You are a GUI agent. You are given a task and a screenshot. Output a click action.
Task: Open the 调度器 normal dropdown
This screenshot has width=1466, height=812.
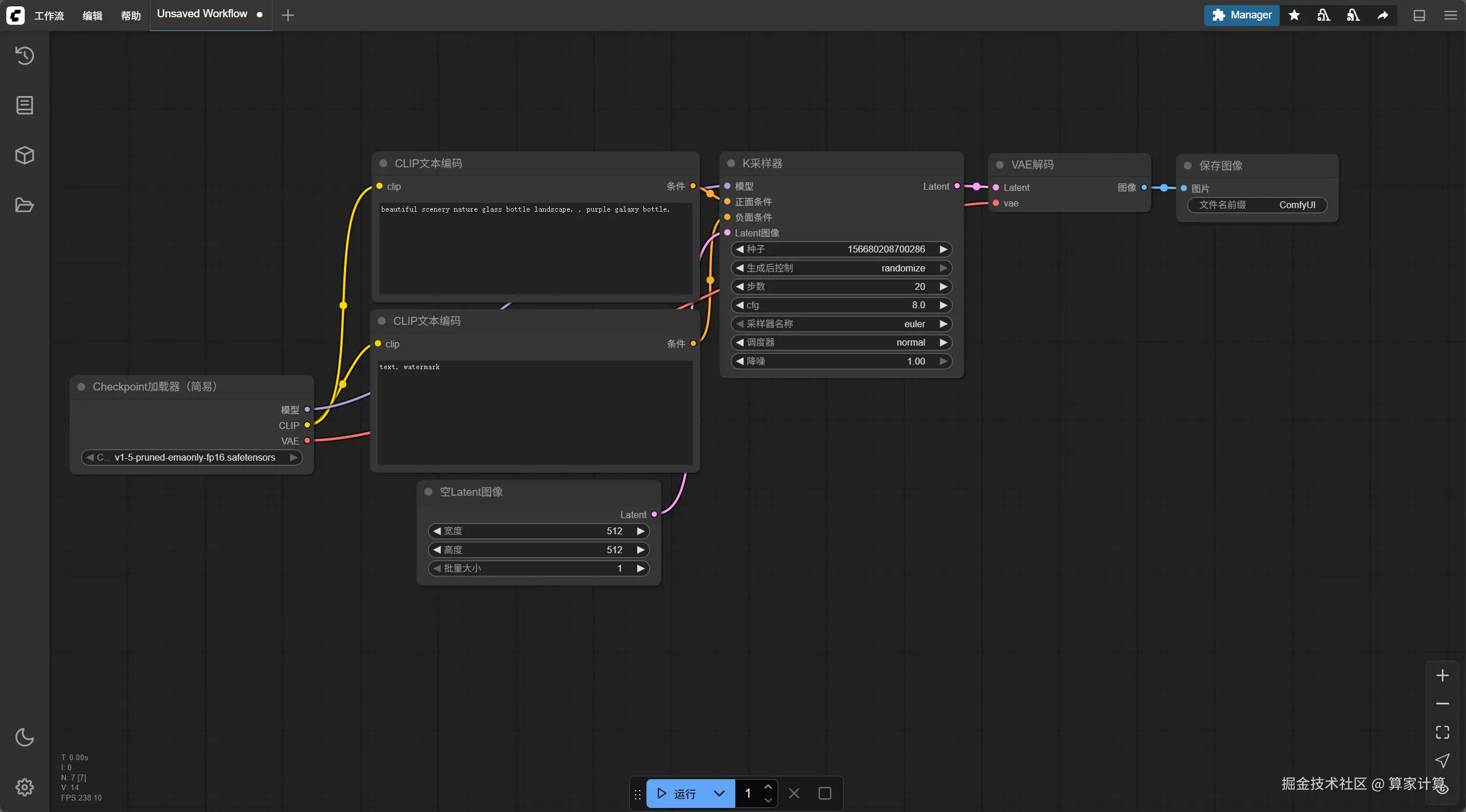tap(841, 343)
